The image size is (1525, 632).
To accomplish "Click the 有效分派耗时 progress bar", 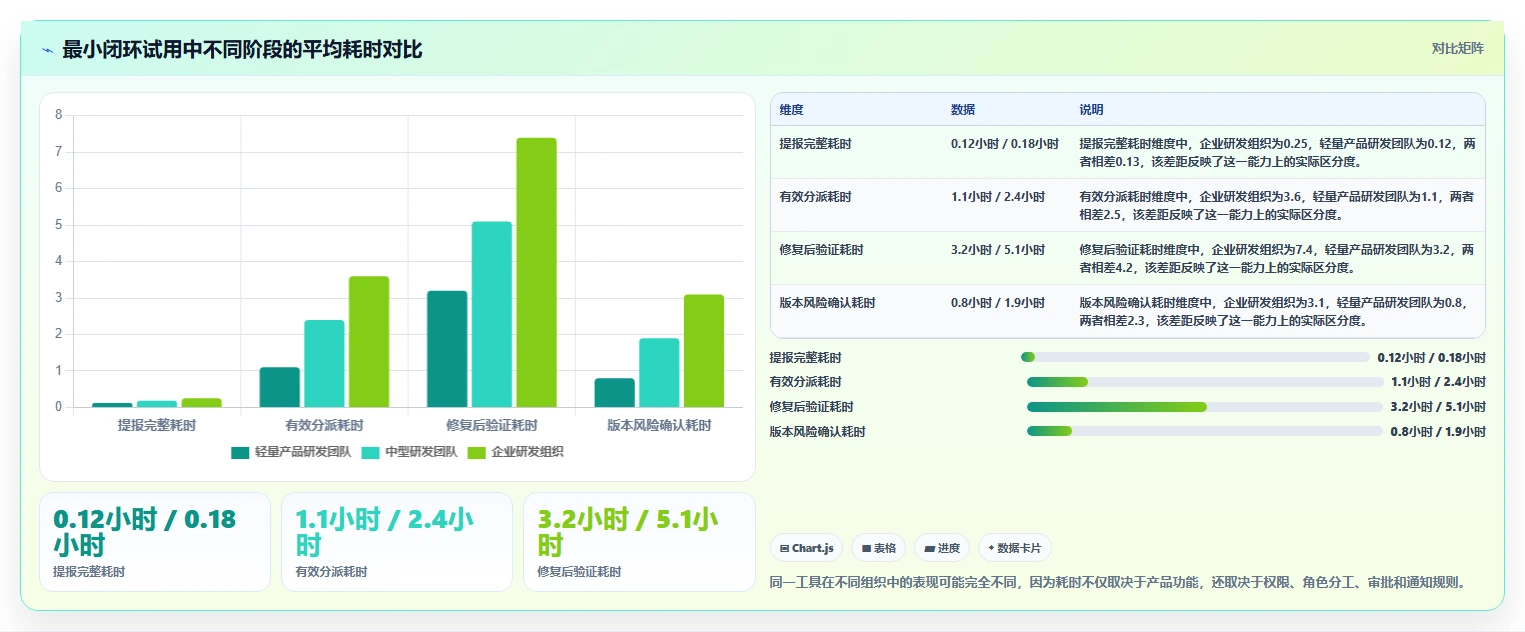I will [1205, 382].
